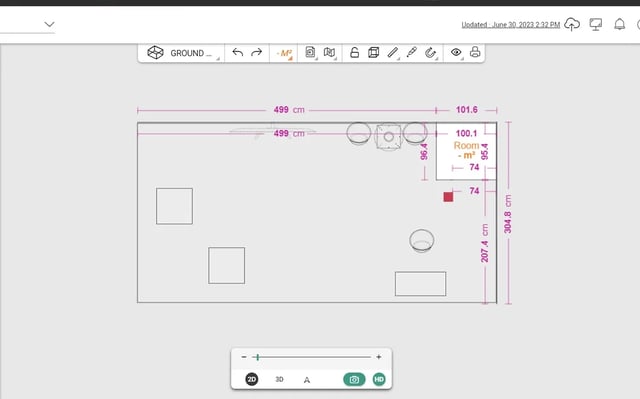Click the cloud upload save icon
The height and width of the screenshot is (399, 640).
(x=572, y=24)
